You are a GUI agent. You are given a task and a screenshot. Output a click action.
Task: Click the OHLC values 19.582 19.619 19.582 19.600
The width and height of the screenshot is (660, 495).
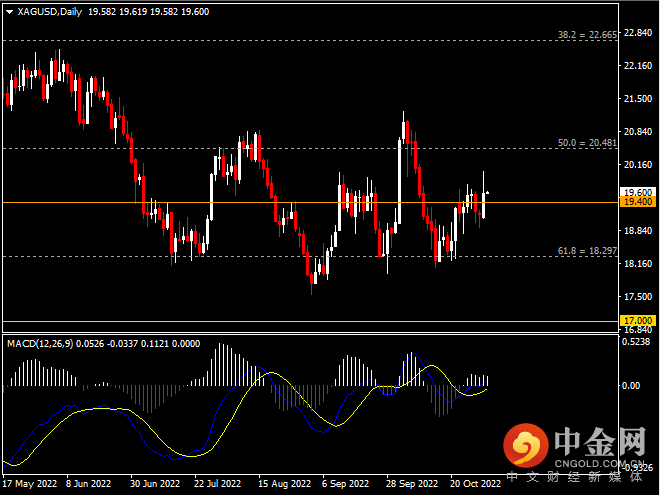click(149, 12)
